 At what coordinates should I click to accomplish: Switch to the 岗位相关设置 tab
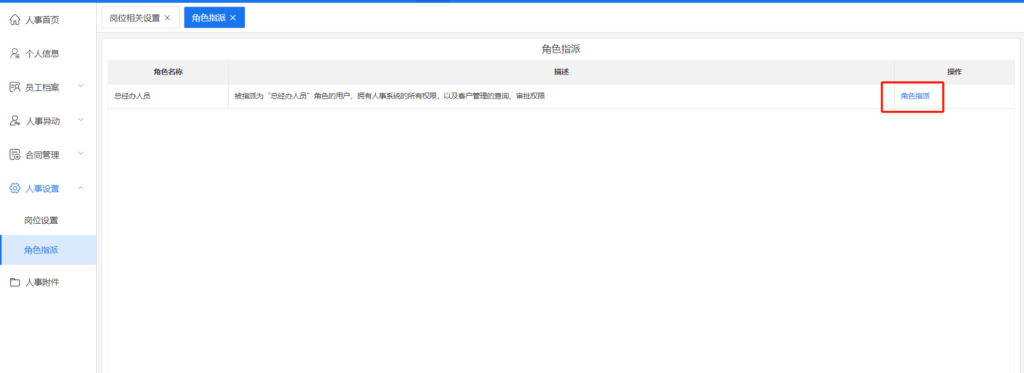coord(135,18)
